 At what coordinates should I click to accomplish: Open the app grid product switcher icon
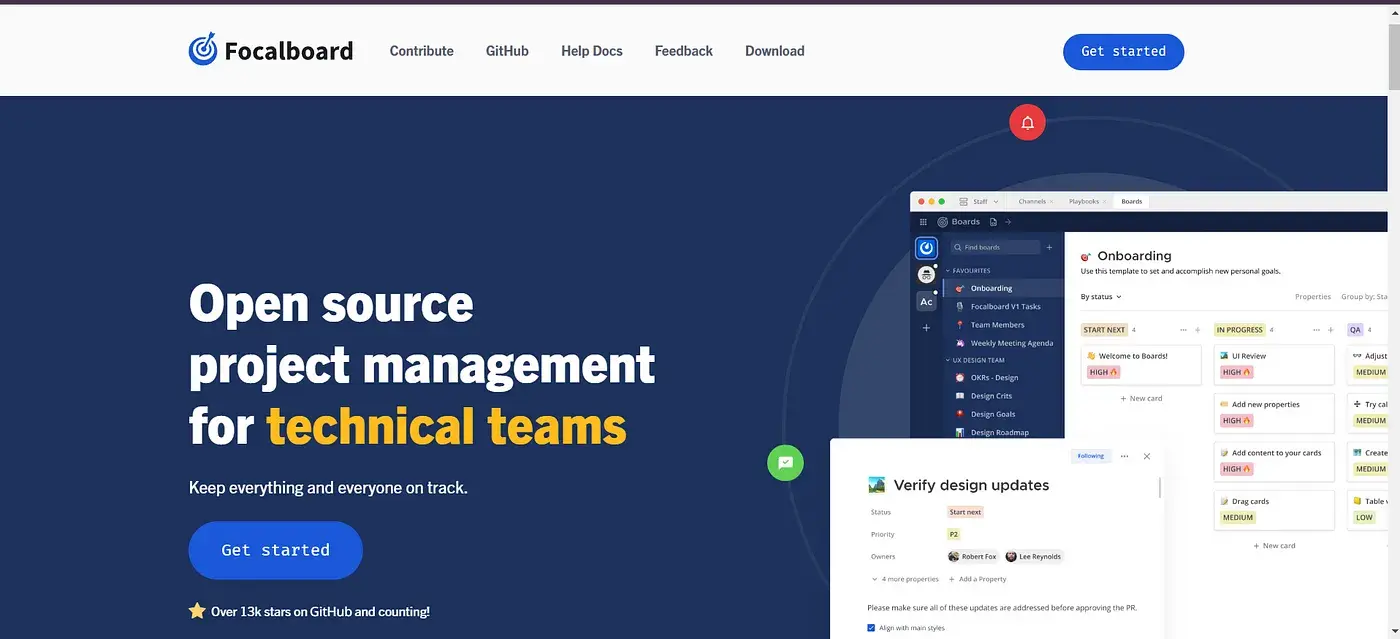923,222
